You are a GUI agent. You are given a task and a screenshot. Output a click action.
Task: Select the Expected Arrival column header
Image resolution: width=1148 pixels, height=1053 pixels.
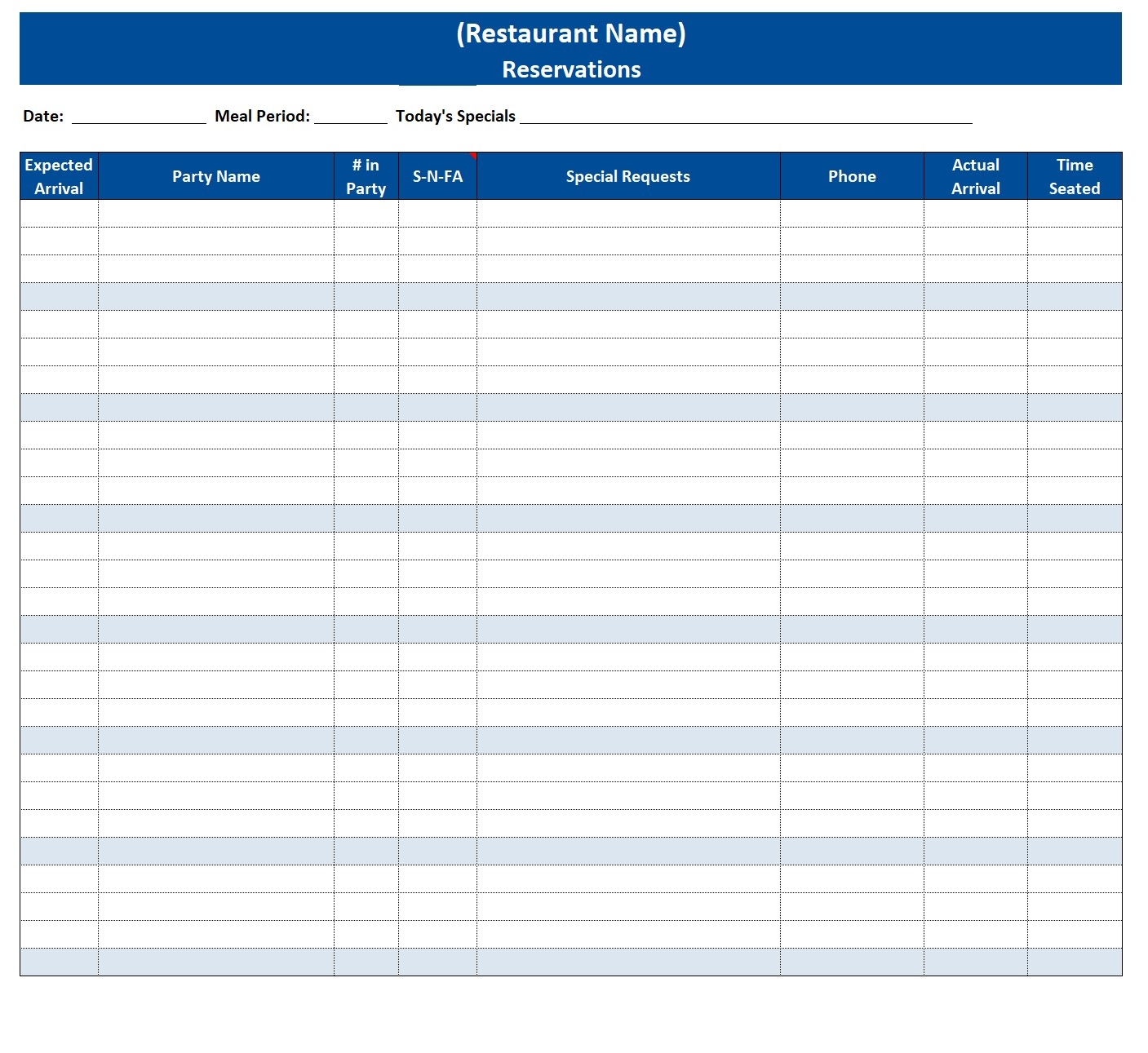(x=57, y=175)
